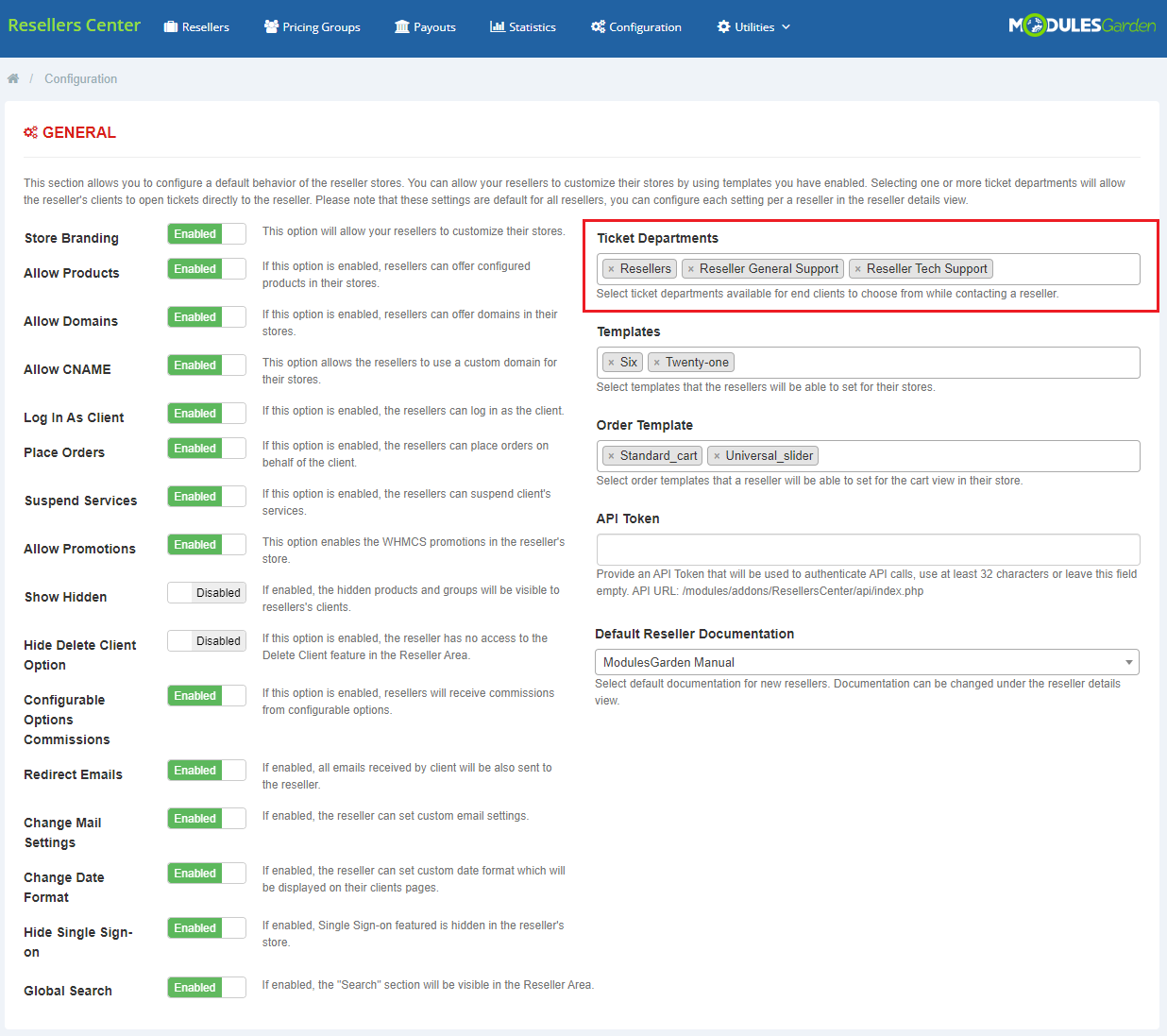The image size is (1167, 1036).
Task: Click the home breadcrumb icon
Action: tap(13, 78)
